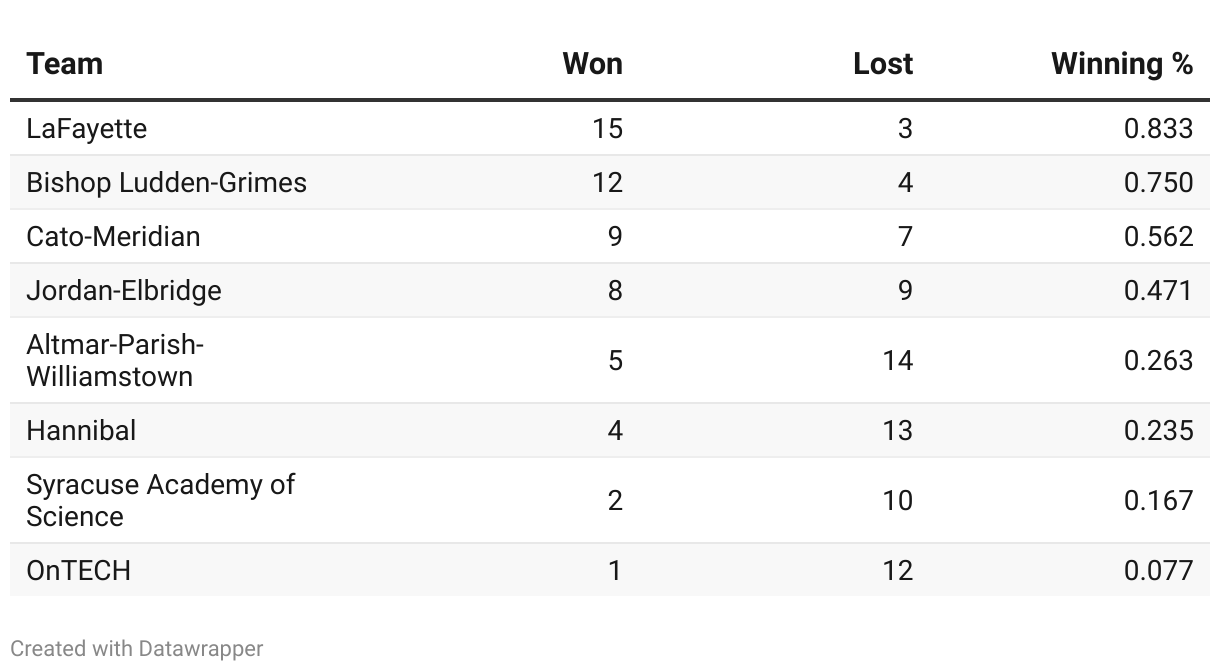
Task: Select the Bishop Ludden-Grimes team name
Action: (x=166, y=183)
